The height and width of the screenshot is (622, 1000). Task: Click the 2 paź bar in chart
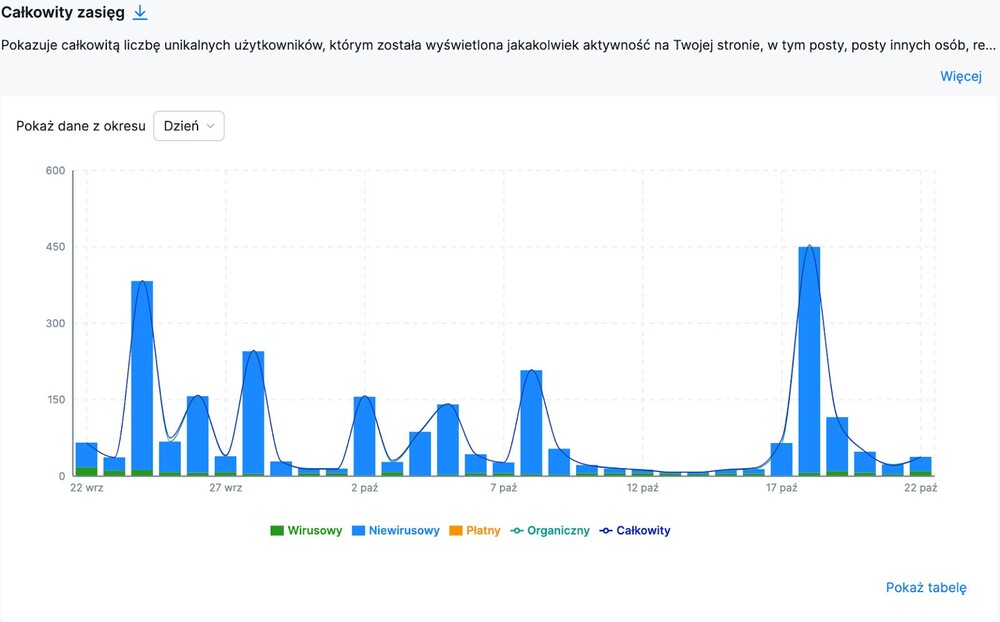click(365, 436)
